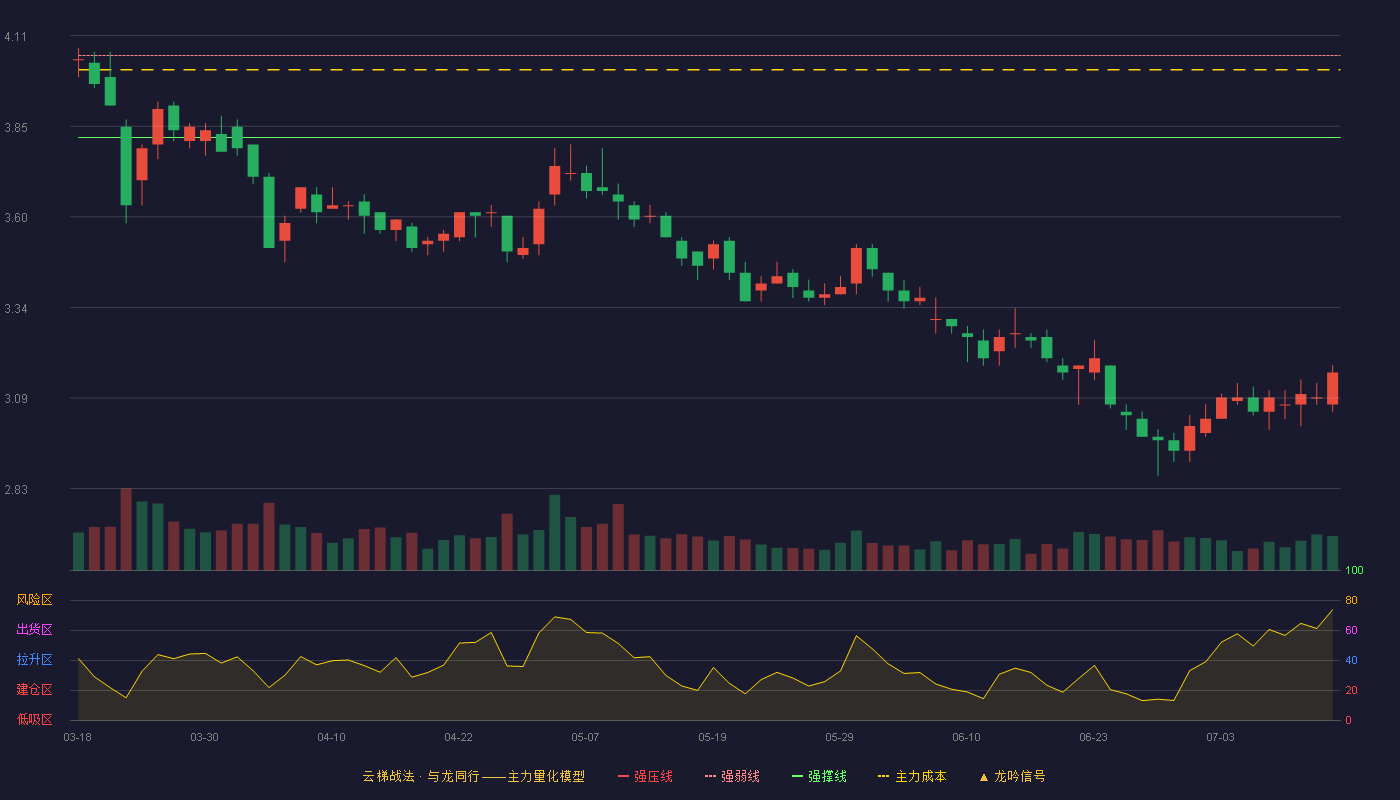The image size is (1400, 800).
Task: Click the blue 40 indicator axis value
Action: [x=1351, y=660]
